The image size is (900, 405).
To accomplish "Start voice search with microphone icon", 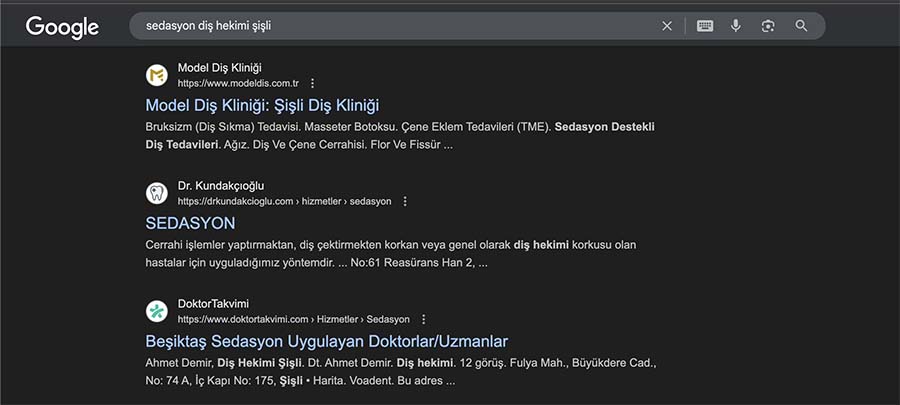I will pyautogui.click(x=736, y=26).
